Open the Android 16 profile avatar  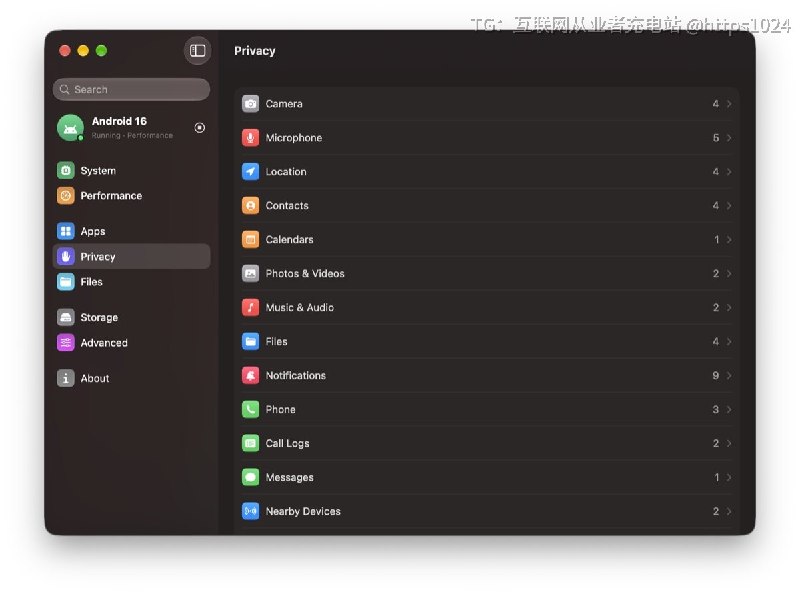coord(70,128)
